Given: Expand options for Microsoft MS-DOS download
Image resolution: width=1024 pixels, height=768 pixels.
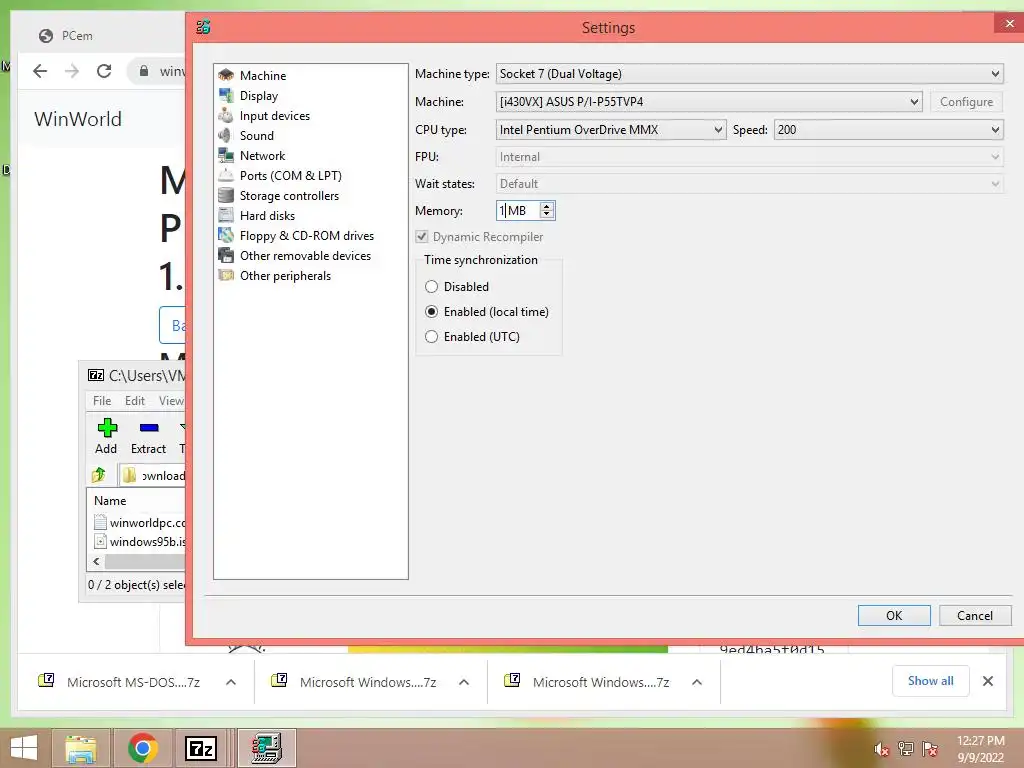Looking at the screenshot, I should tap(231, 682).
